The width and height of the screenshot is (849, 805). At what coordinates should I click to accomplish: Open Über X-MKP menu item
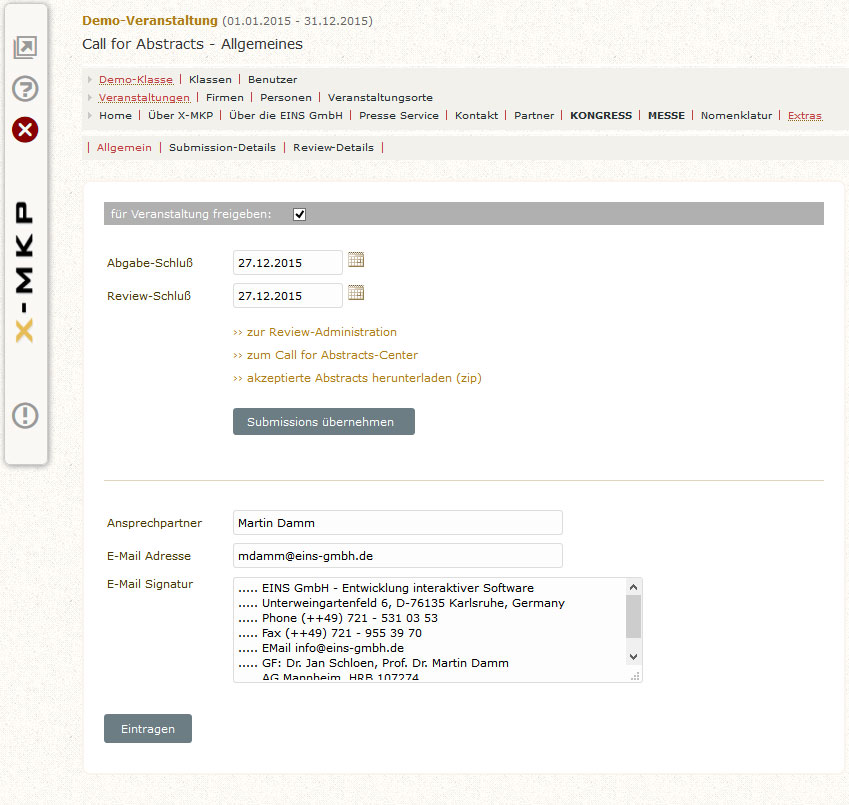(180, 115)
